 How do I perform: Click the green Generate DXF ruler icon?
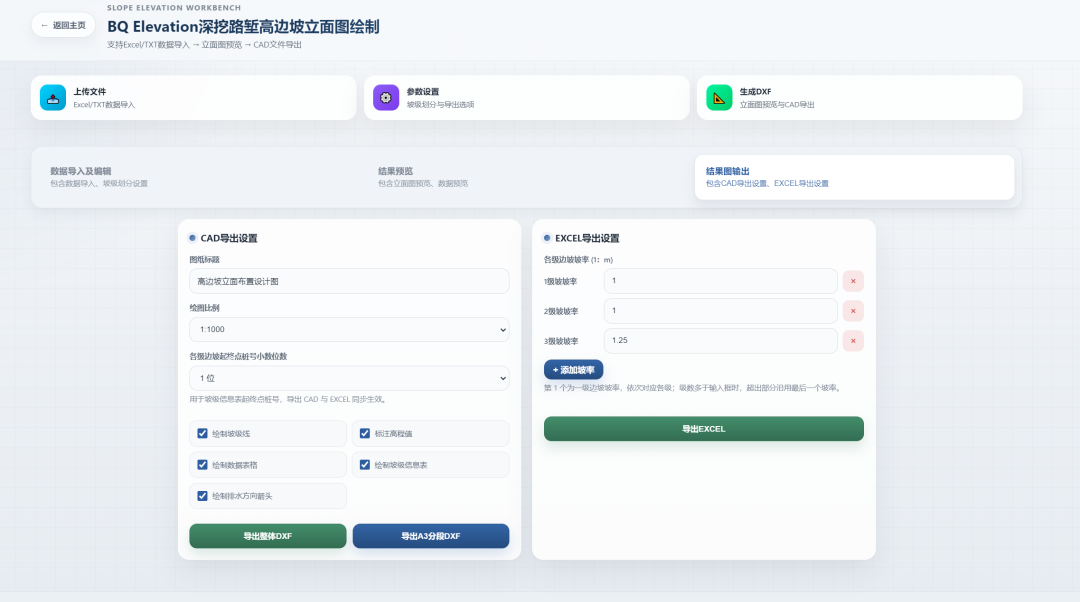click(719, 98)
